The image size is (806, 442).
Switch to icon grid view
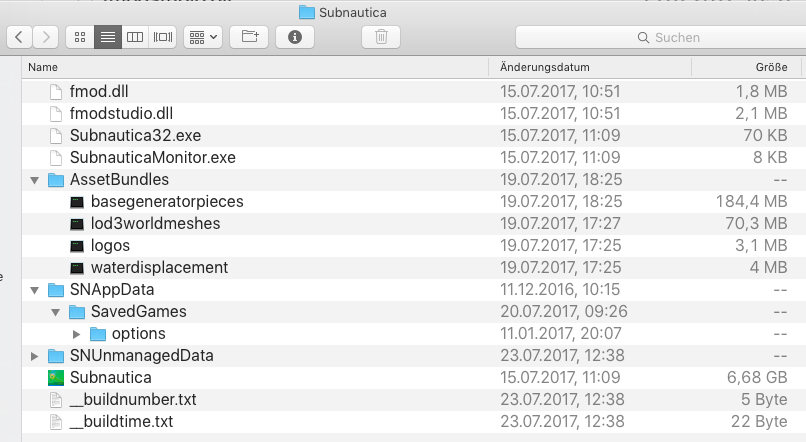pyautogui.click(x=80, y=37)
